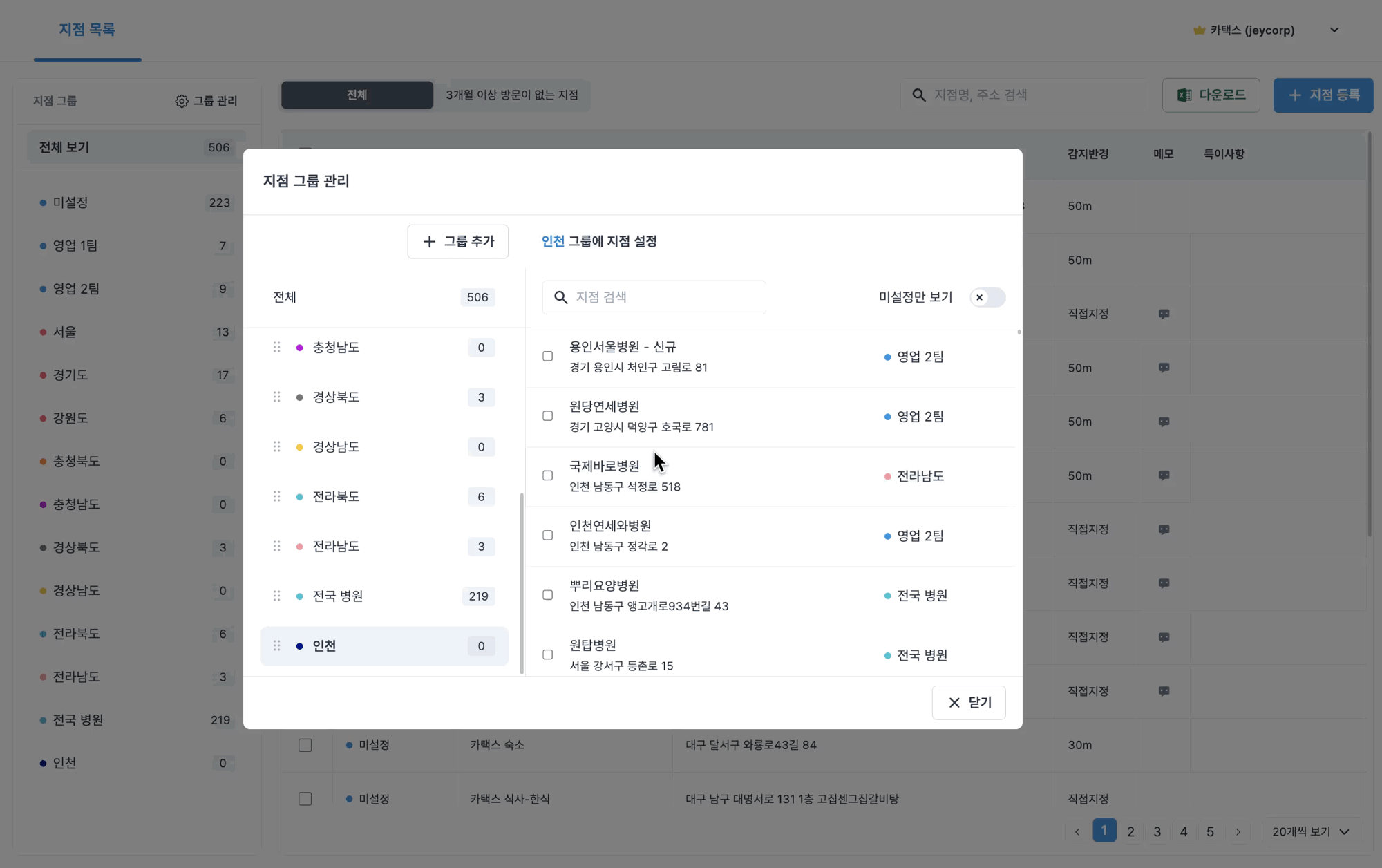This screenshot has width=1382, height=868.
Task: Click drag handle icon for 전국 병원 group
Action: point(276,596)
